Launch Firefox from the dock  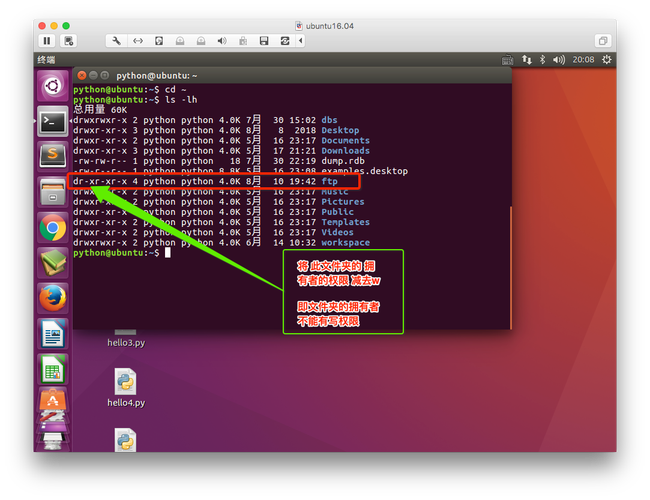tap(52, 298)
